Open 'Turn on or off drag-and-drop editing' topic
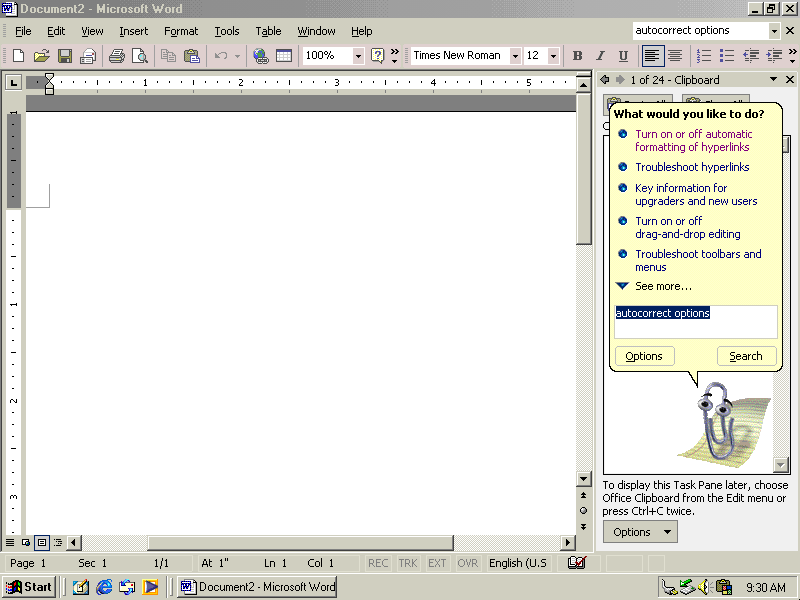The width and height of the screenshot is (800, 600). click(688, 228)
